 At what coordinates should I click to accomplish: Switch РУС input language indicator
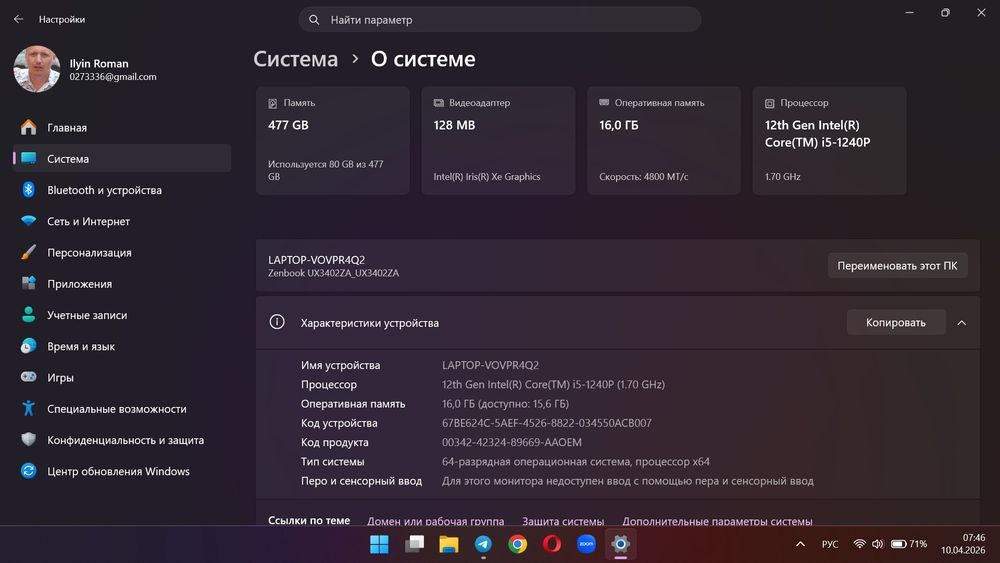[x=830, y=544]
